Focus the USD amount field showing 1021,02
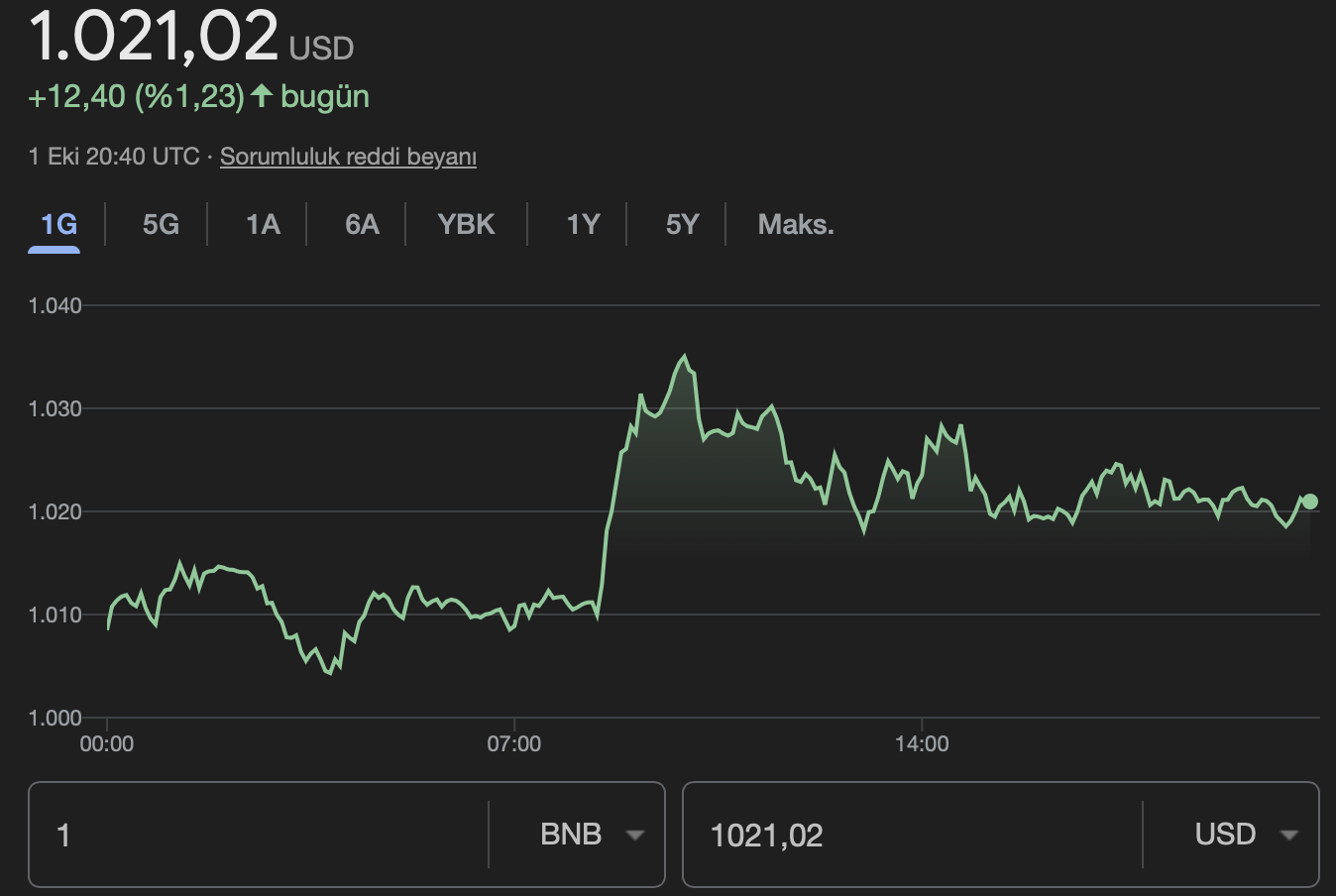This screenshot has height=896, width=1336. 912,835
